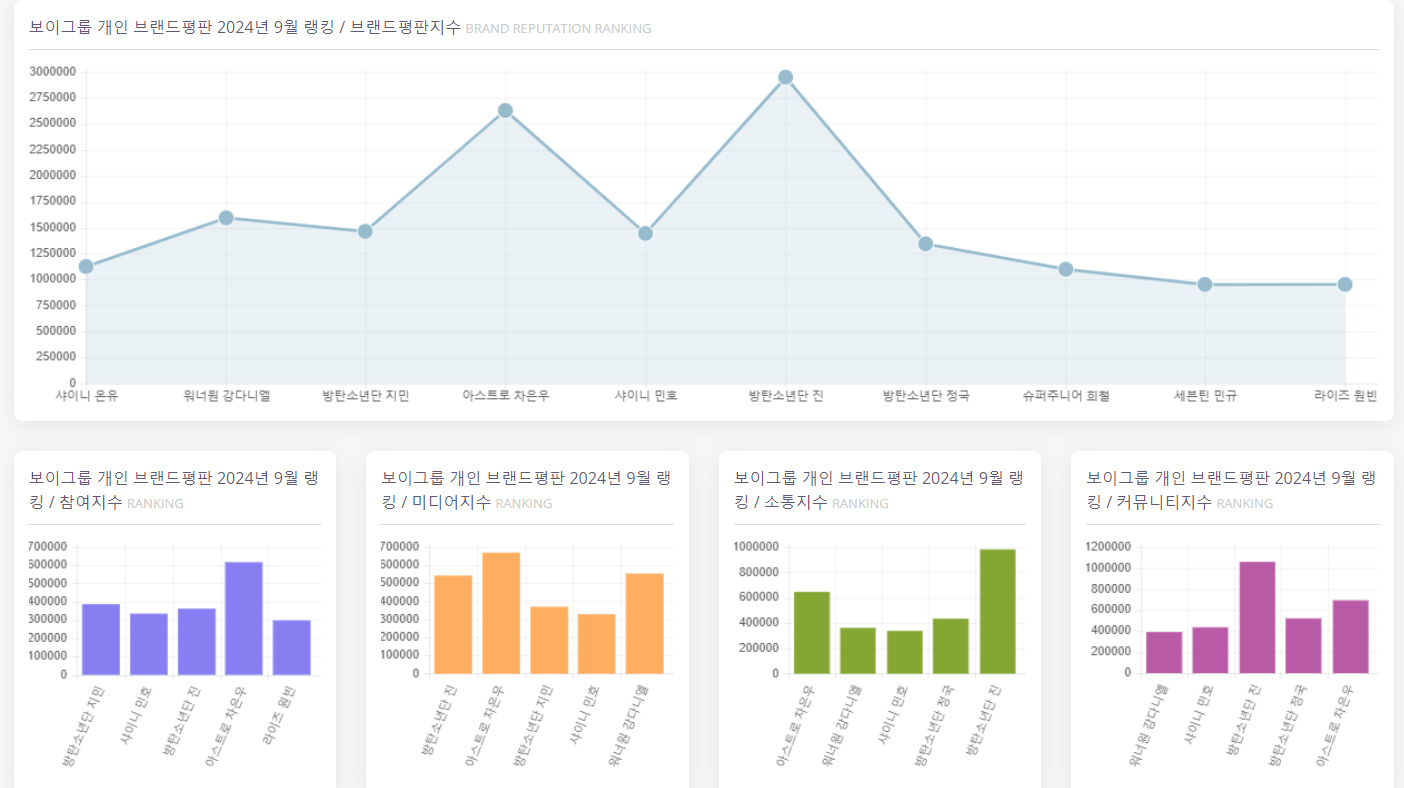Screen dimensions: 1404x788
Task: Select purple 방탄소년단 지민 bar in 참여지수
Action: [x=101, y=639]
